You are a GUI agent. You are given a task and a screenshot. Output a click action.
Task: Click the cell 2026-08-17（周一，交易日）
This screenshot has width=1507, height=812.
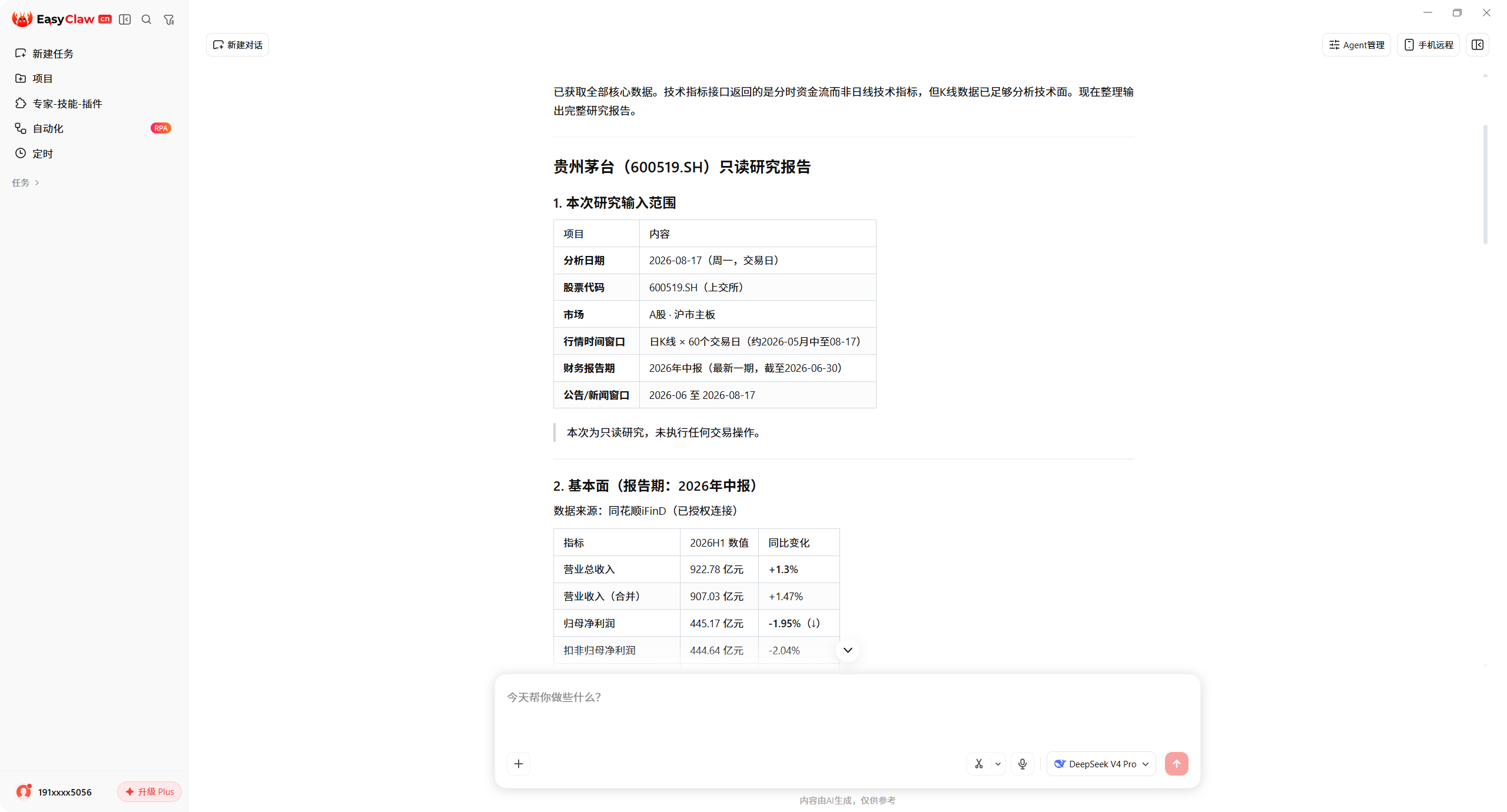coord(758,260)
